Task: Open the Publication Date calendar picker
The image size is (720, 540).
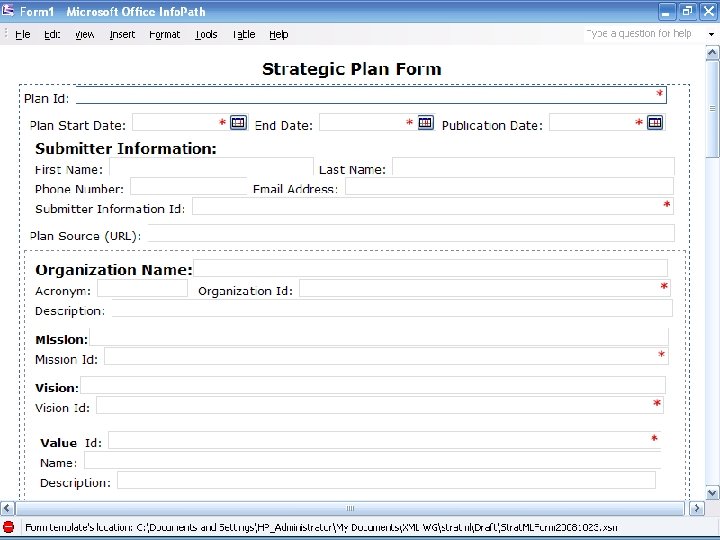Action: 655,123
